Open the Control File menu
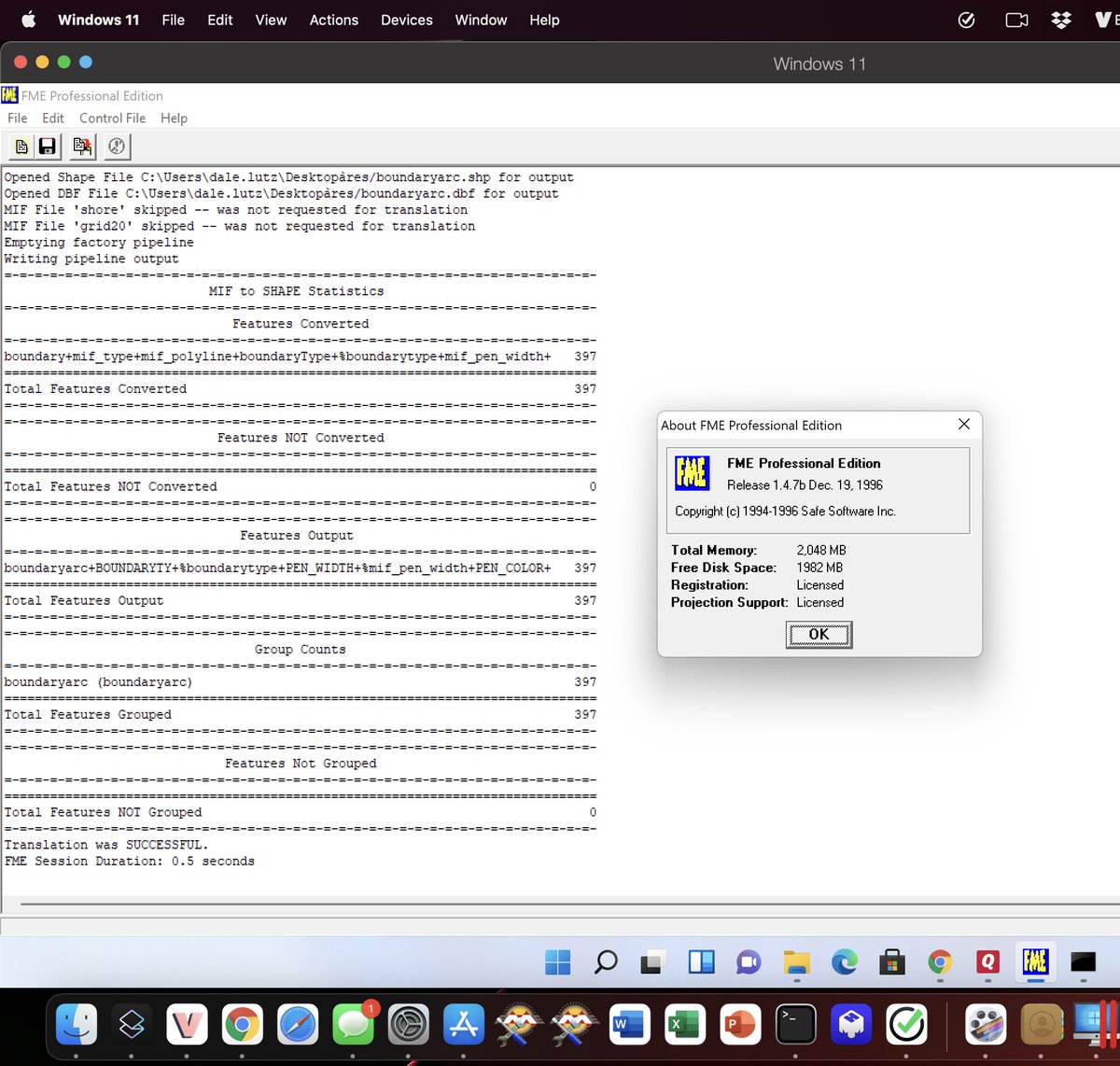The width and height of the screenshot is (1120, 1066). point(112,119)
